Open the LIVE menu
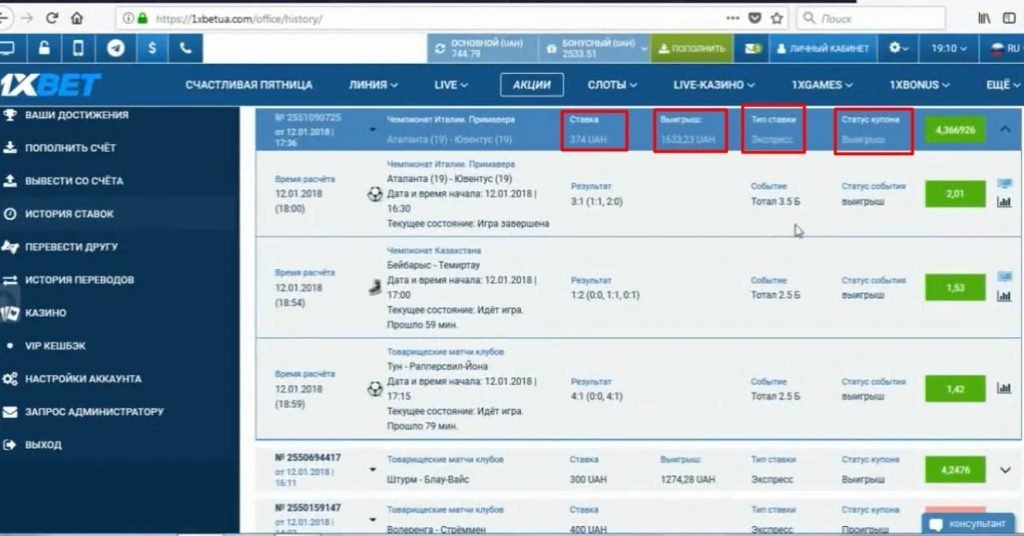The height and width of the screenshot is (536, 1024). click(451, 85)
